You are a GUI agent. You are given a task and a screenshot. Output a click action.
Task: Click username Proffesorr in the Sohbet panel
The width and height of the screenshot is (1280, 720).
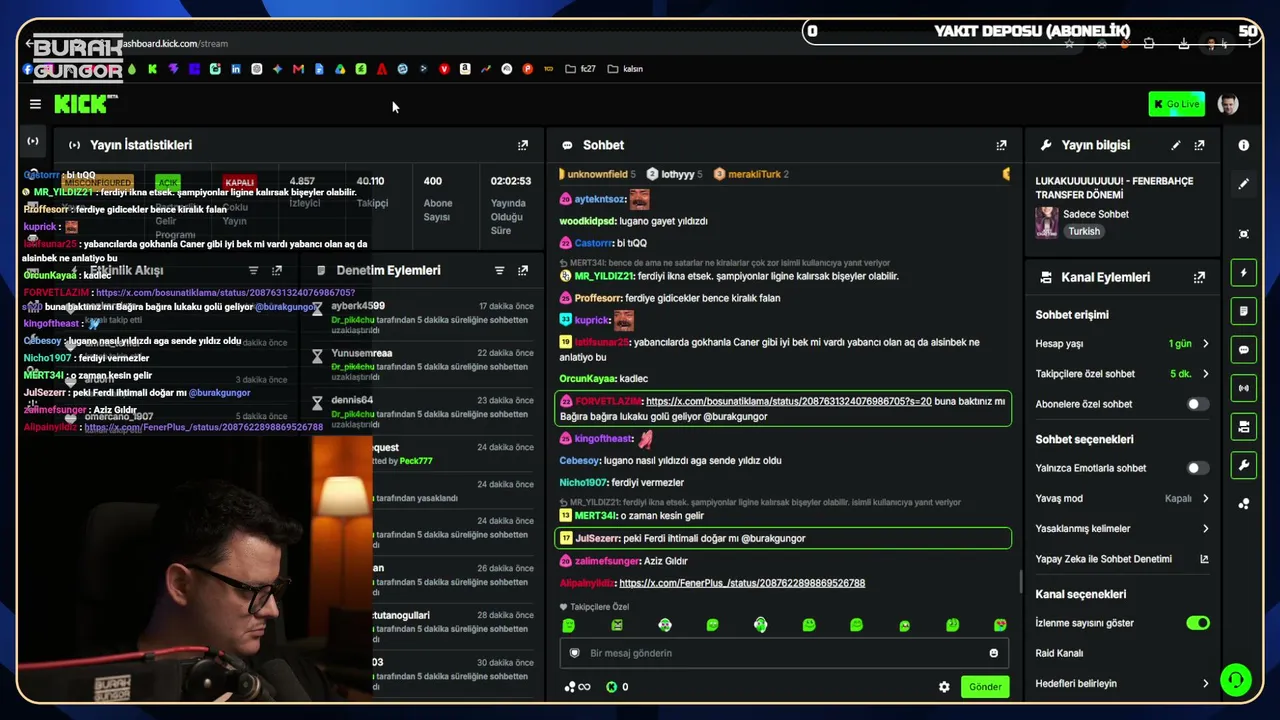coord(597,298)
